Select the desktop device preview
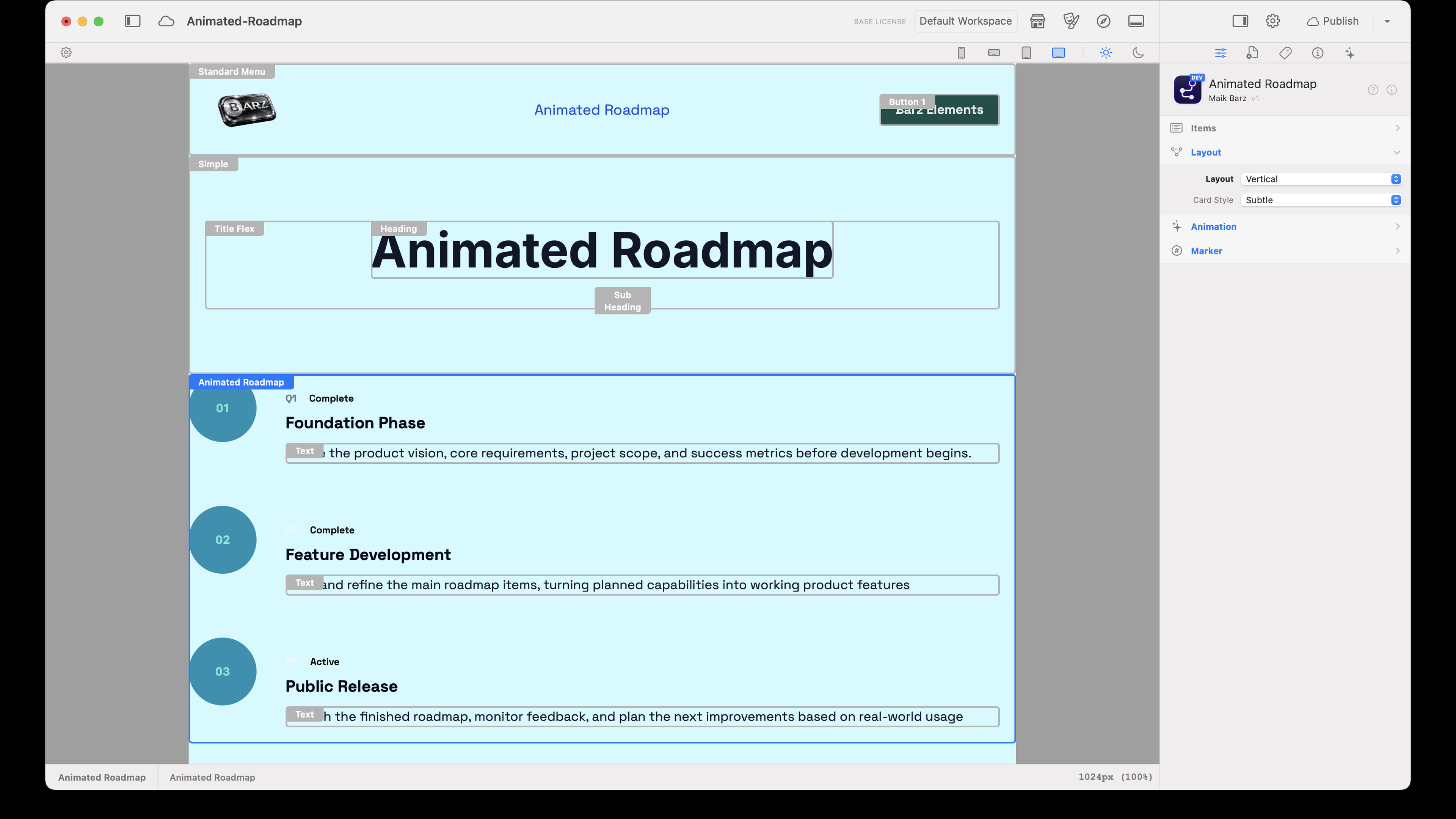Image resolution: width=1456 pixels, height=819 pixels. 1059,53
